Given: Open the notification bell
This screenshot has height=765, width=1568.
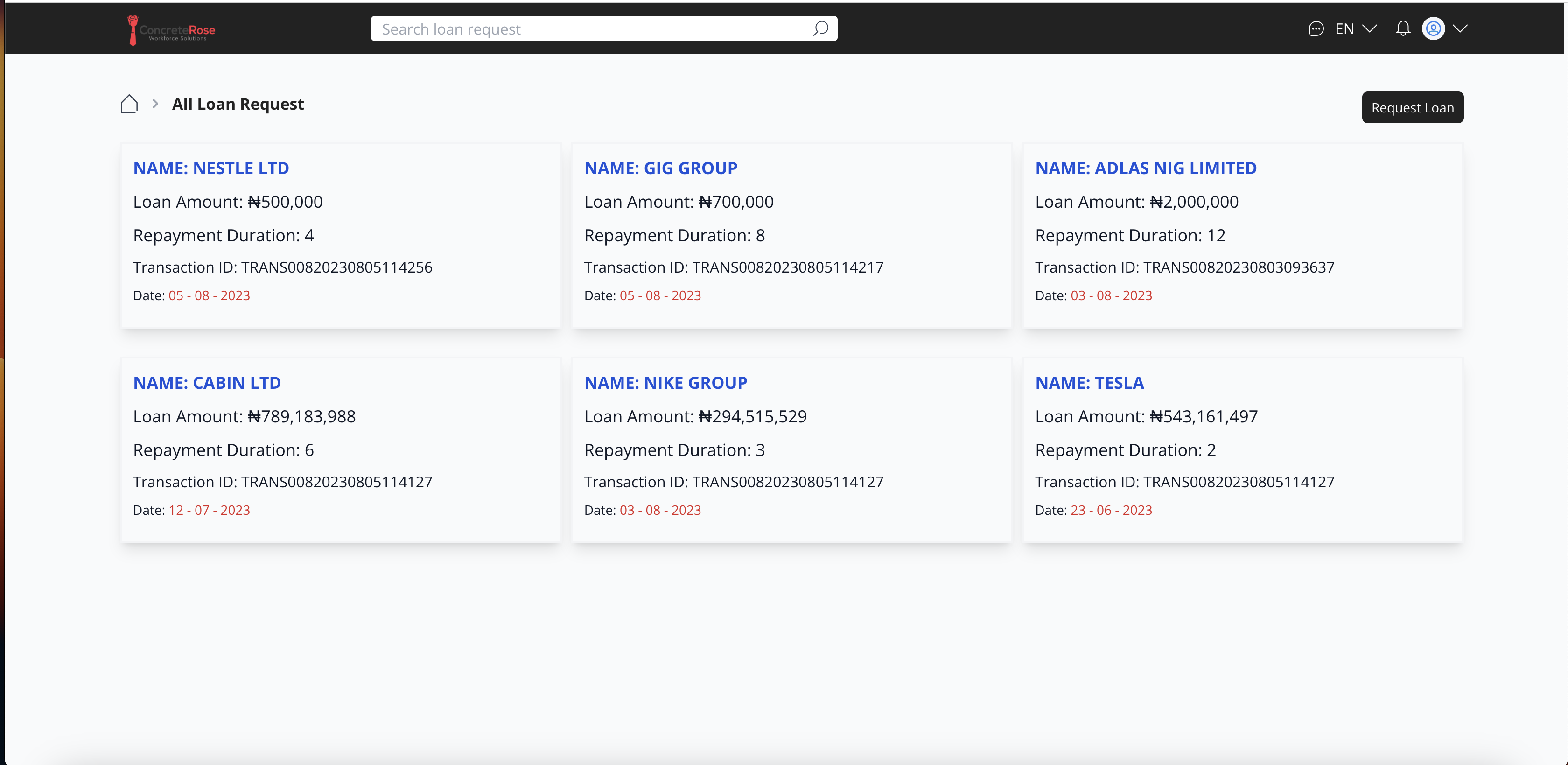Looking at the screenshot, I should pos(1403,28).
